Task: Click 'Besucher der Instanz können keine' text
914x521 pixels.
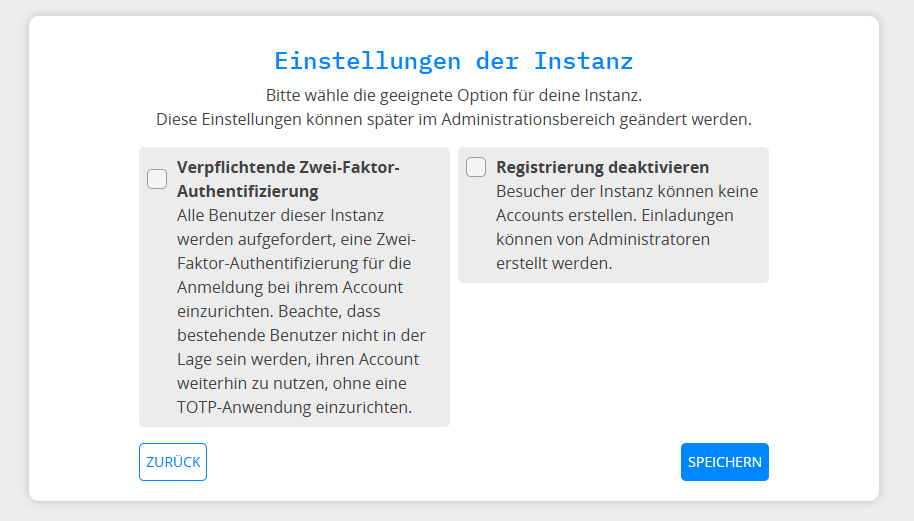Action: tap(627, 191)
